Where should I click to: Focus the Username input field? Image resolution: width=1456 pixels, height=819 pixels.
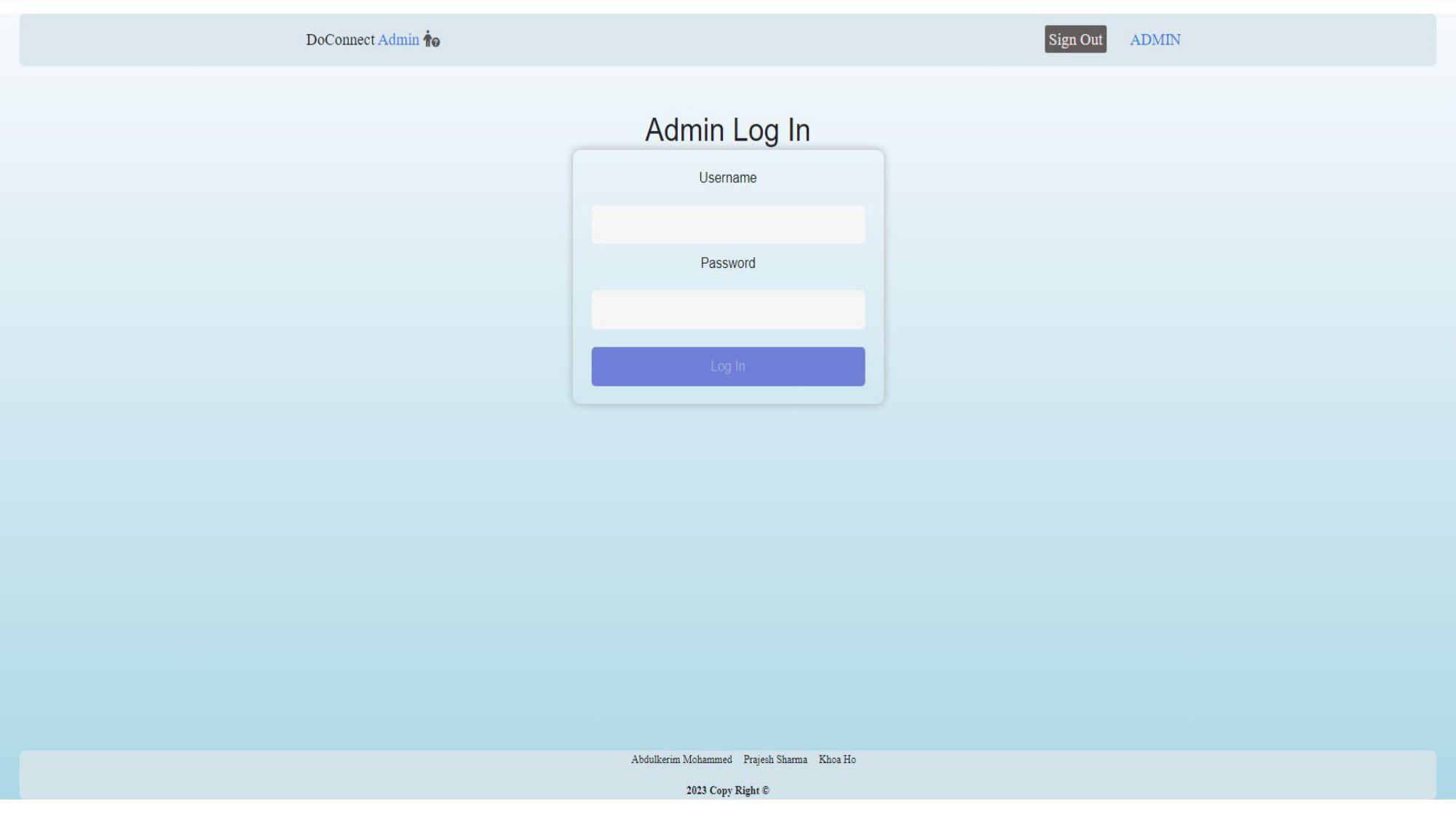[728, 224]
